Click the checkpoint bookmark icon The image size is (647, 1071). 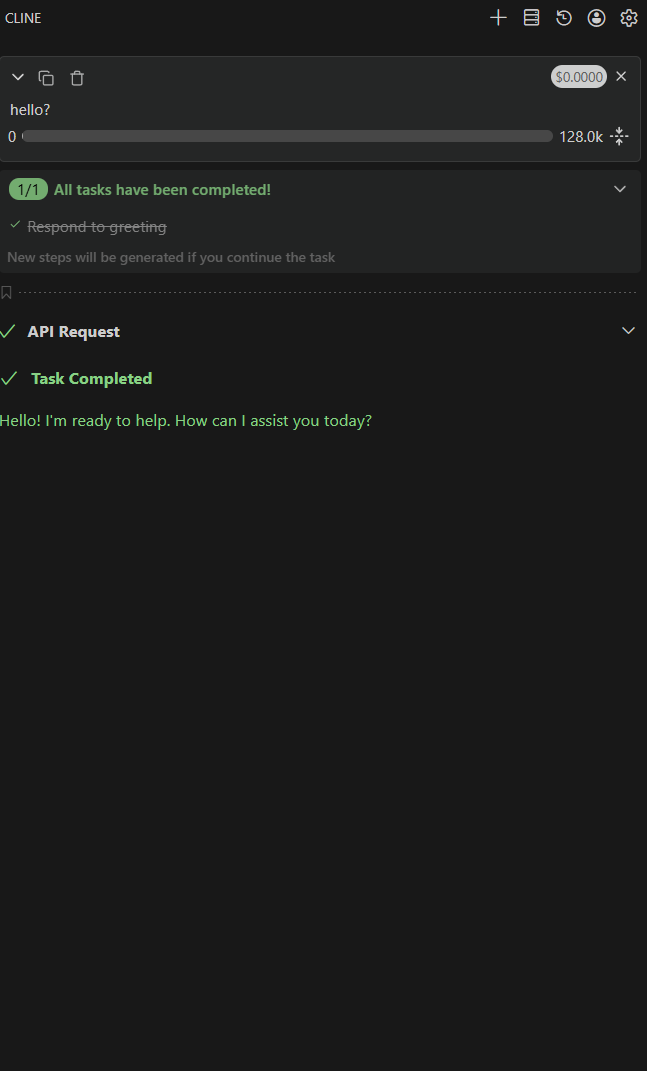coord(7,292)
